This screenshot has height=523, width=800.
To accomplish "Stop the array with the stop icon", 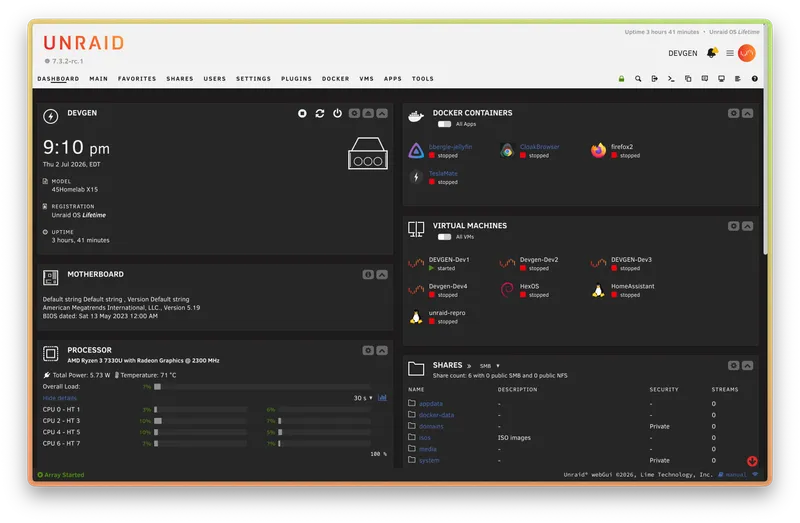I will click(x=302, y=113).
